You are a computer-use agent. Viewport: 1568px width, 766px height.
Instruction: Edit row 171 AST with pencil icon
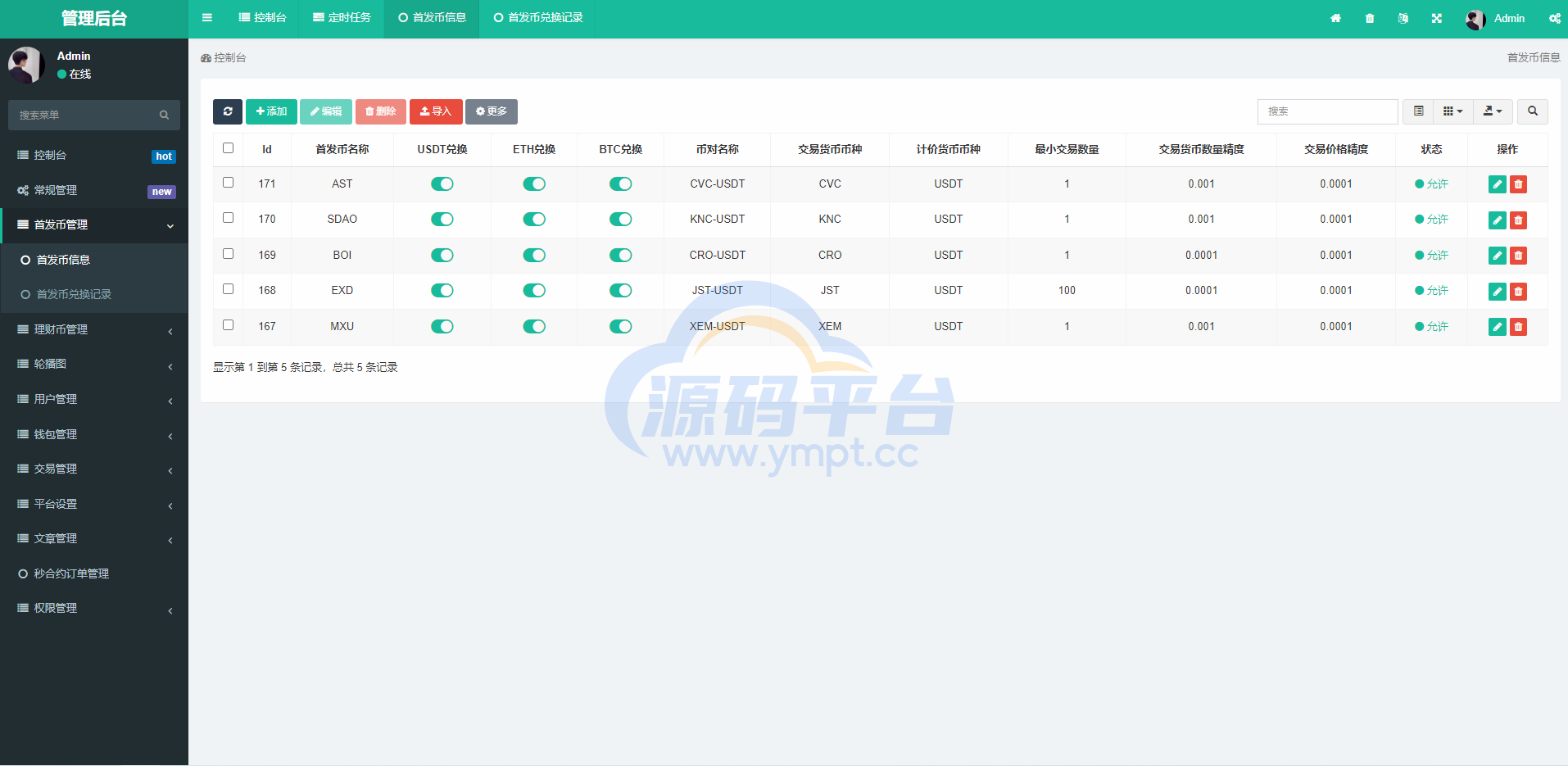point(1498,184)
